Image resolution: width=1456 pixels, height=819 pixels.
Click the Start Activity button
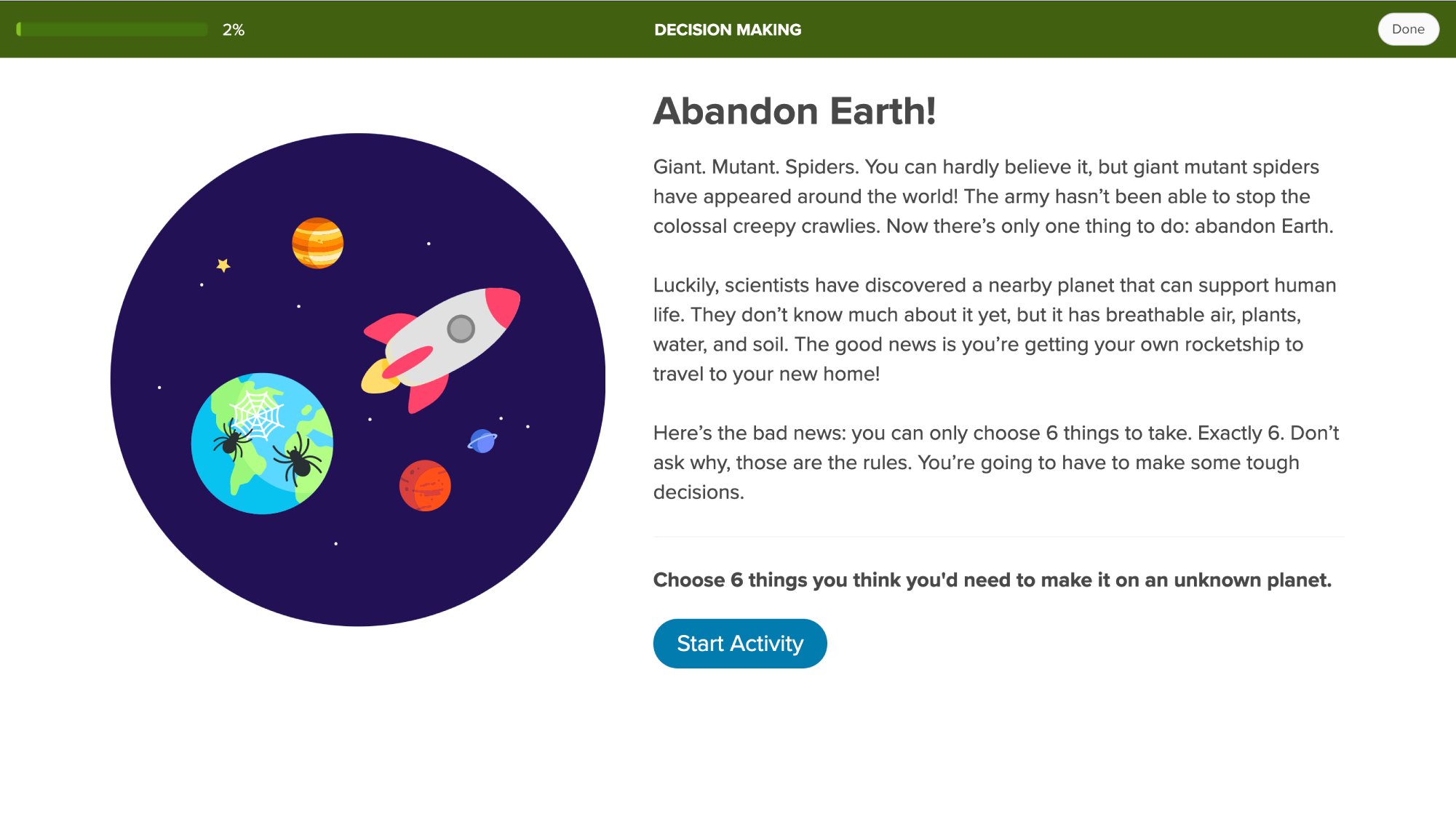point(739,644)
